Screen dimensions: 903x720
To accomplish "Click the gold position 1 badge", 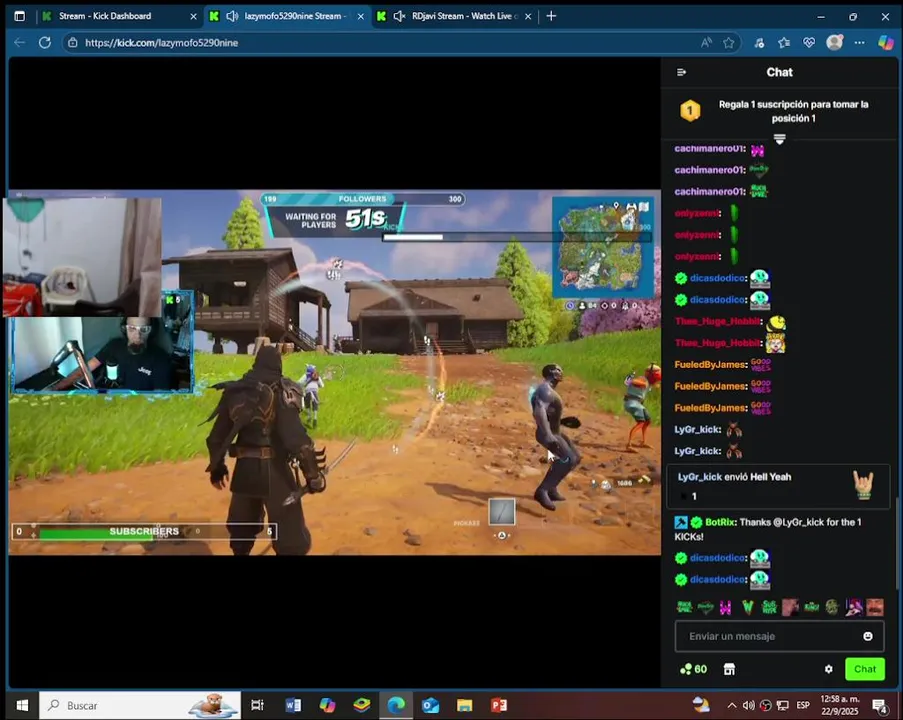I will (x=690, y=111).
